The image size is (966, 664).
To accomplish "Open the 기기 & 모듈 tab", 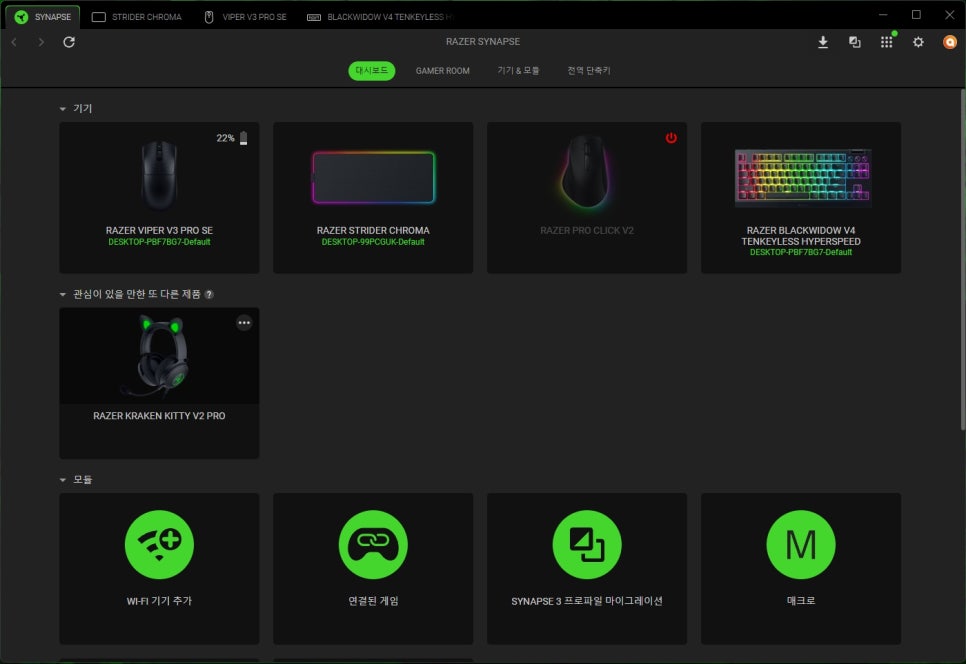I will [518, 71].
